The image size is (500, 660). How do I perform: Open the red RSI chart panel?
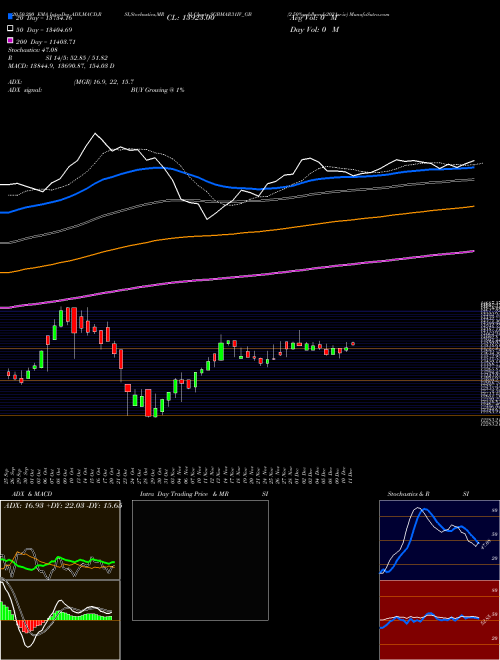point(439,620)
